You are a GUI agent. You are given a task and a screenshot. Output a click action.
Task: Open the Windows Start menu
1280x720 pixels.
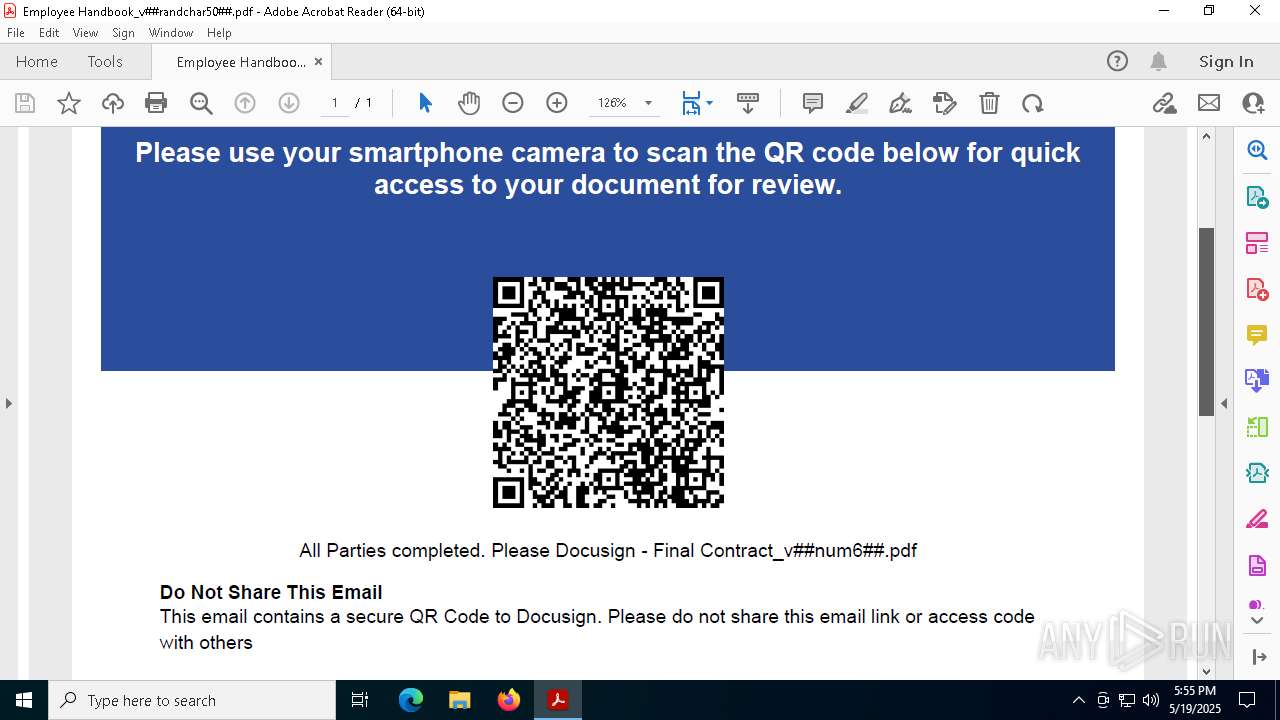point(24,700)
